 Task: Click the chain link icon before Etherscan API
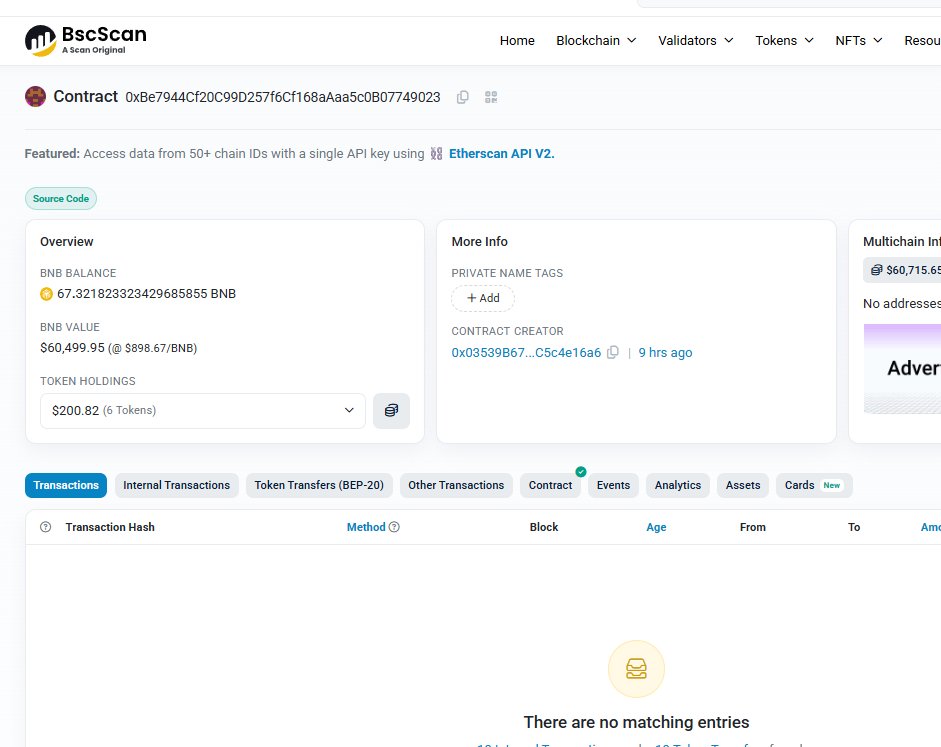tap(436, 154)
